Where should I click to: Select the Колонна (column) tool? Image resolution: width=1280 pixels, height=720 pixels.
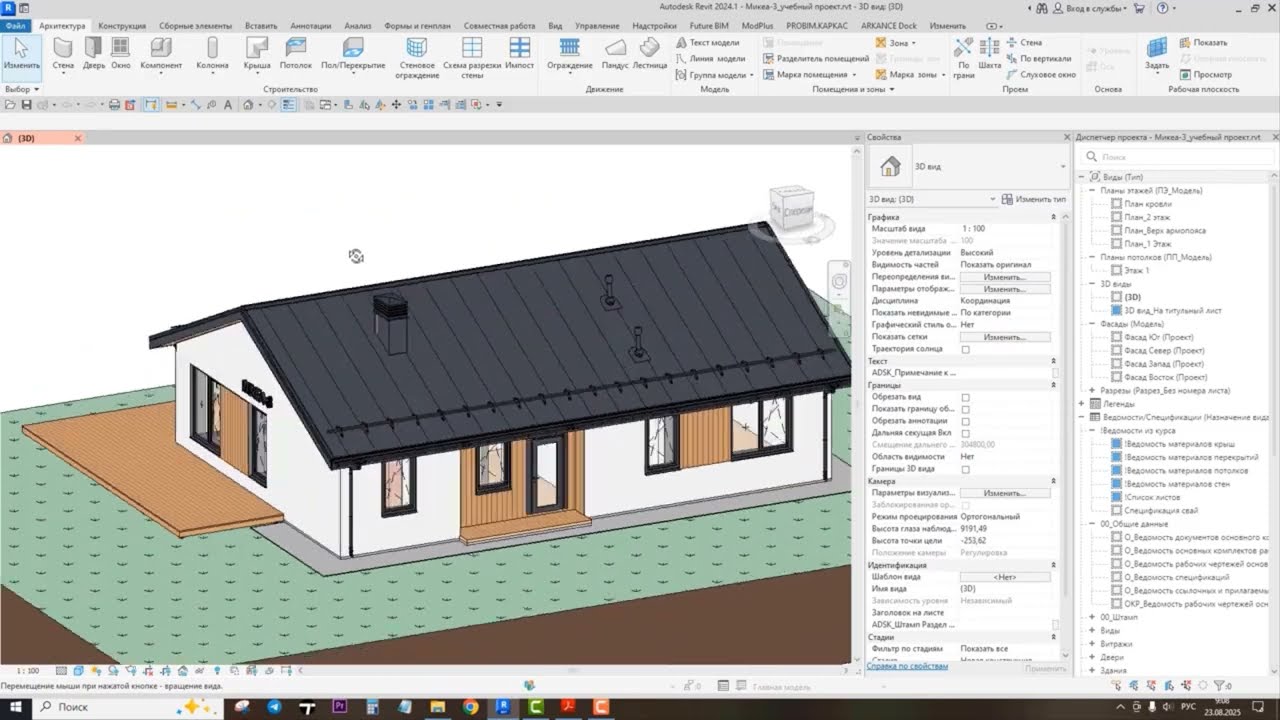coord(212,54)
